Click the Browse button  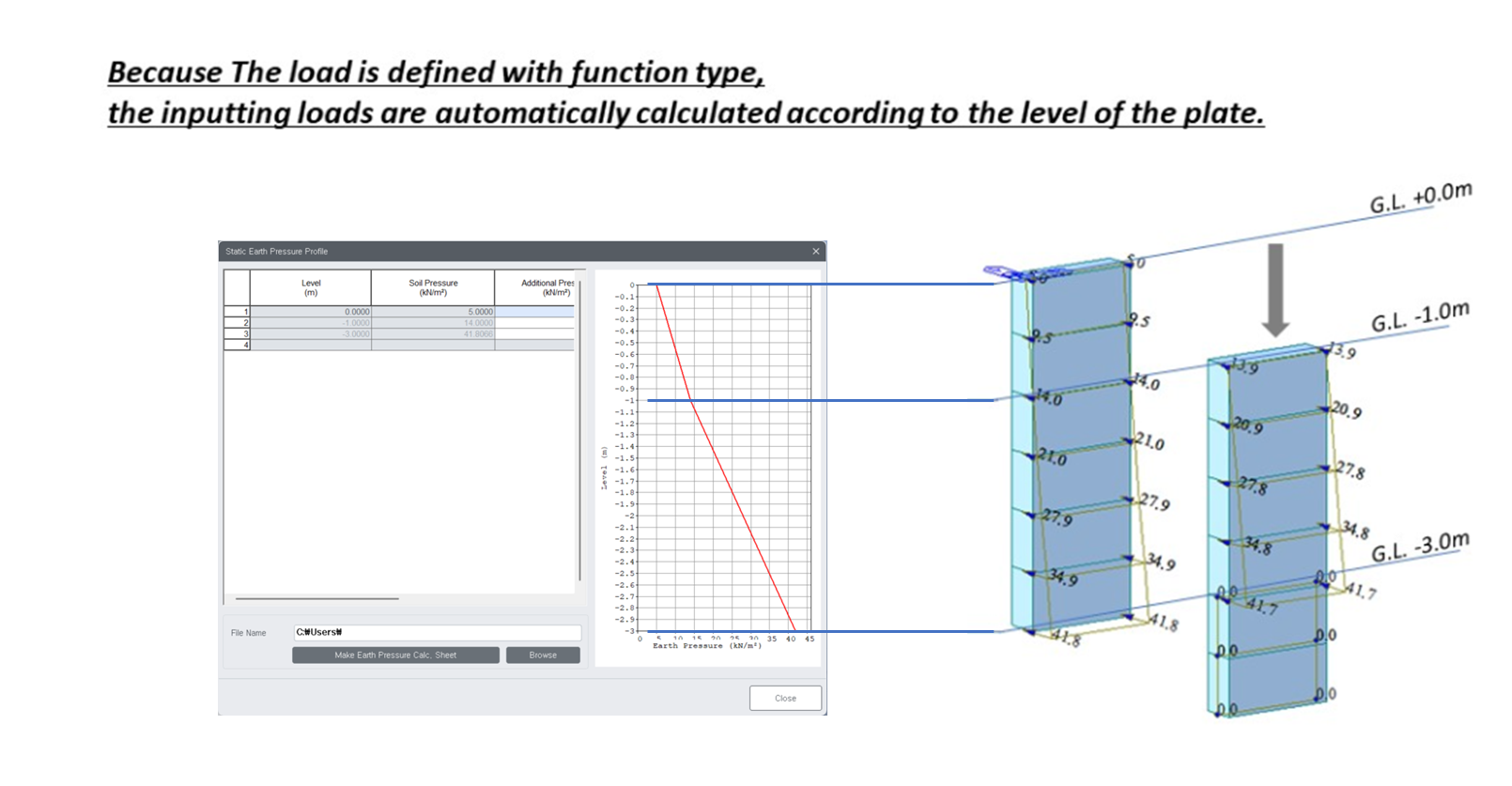tap(542, 655)
